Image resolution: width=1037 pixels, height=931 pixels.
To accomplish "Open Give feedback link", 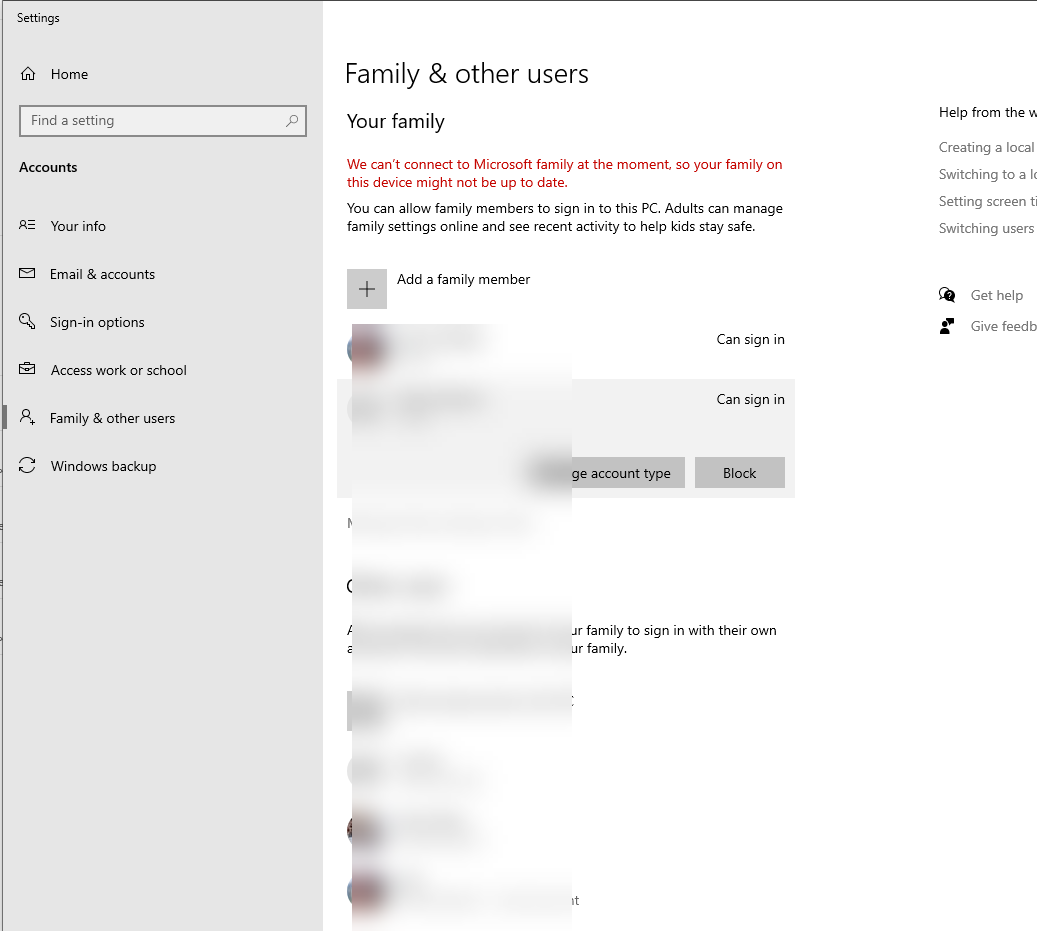I will (x=1003, y=327).
